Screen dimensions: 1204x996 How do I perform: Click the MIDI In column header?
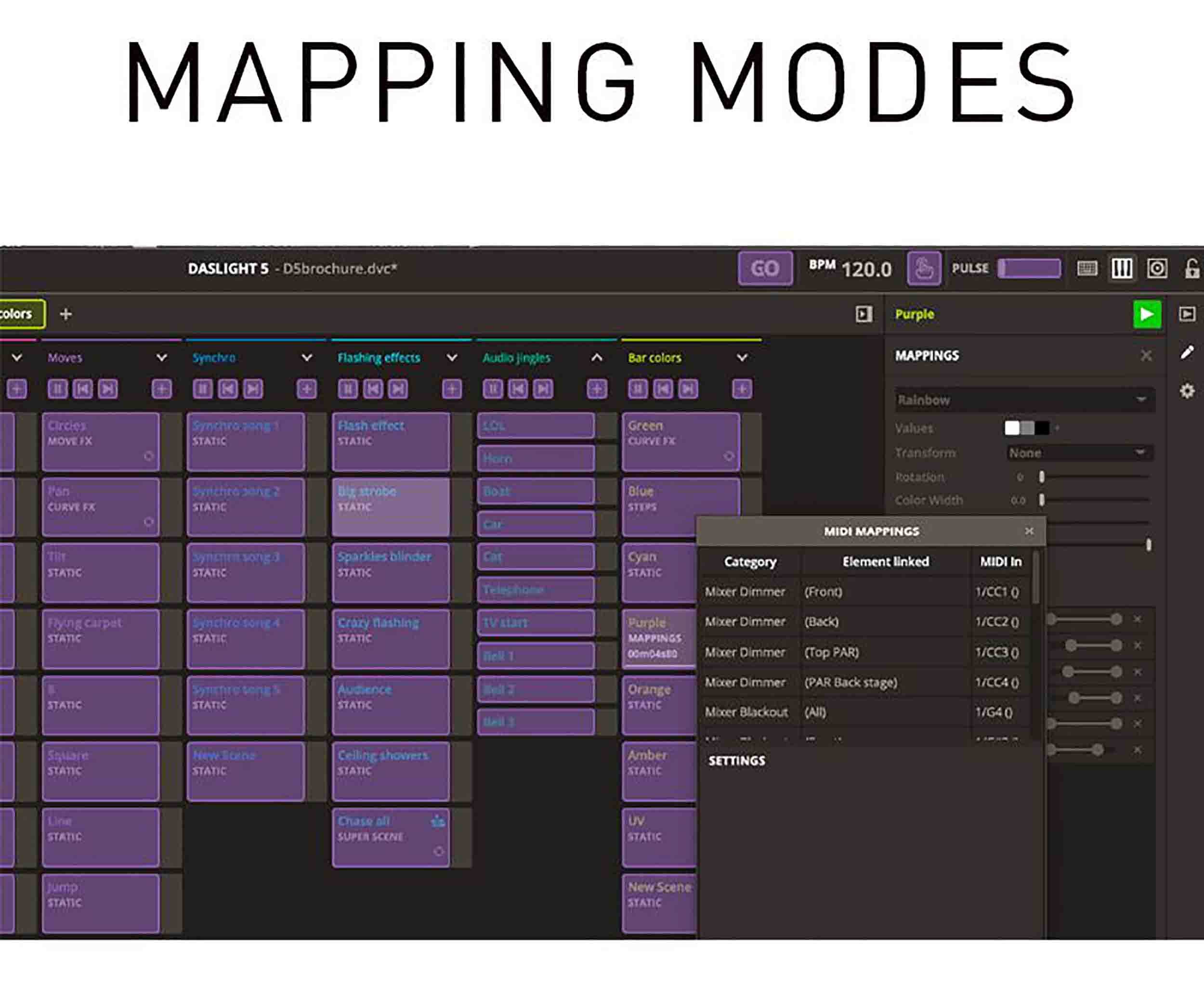[x=1000, y=562]
